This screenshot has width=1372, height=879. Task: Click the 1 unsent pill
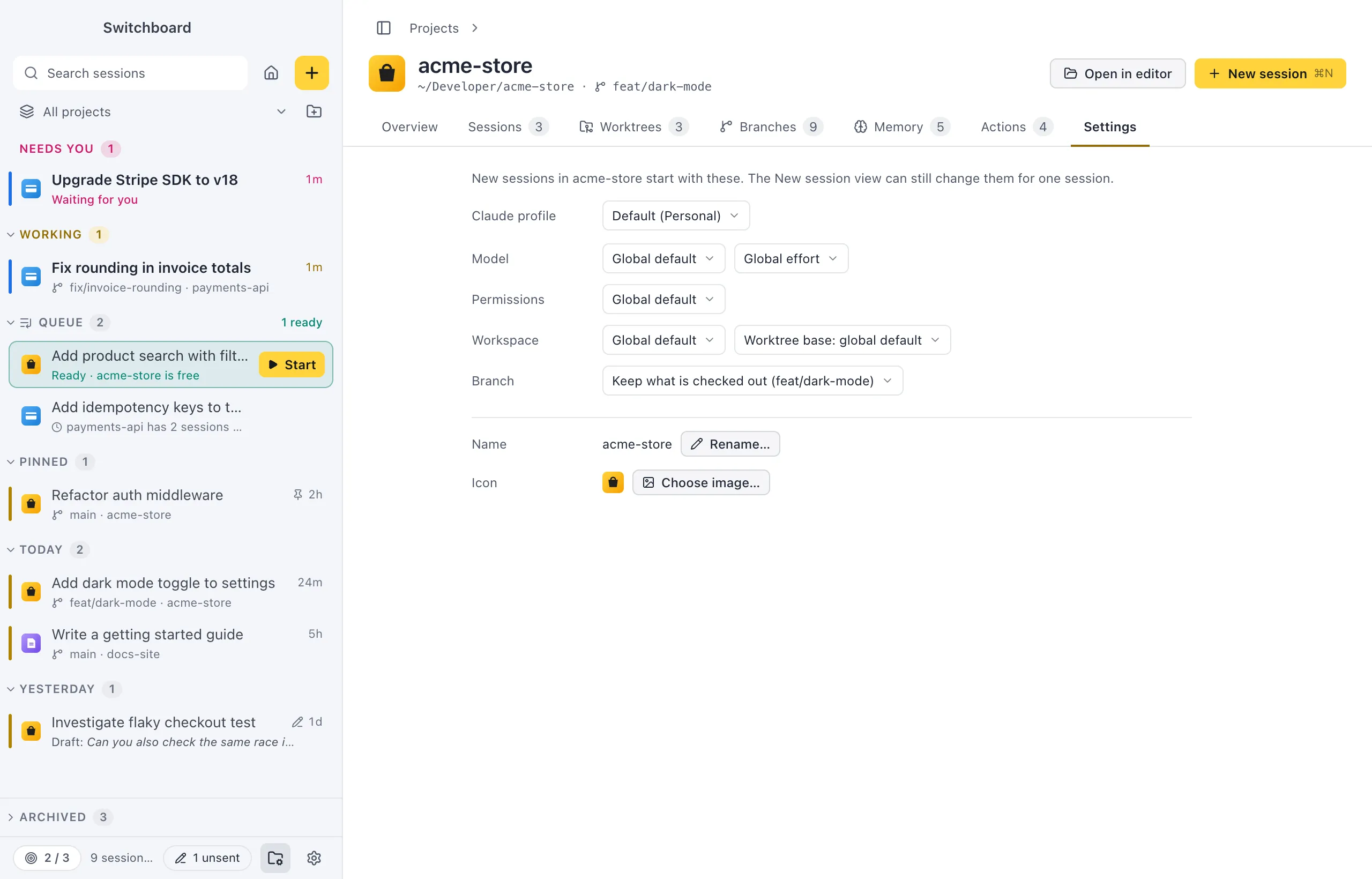[x=207, y=858]
